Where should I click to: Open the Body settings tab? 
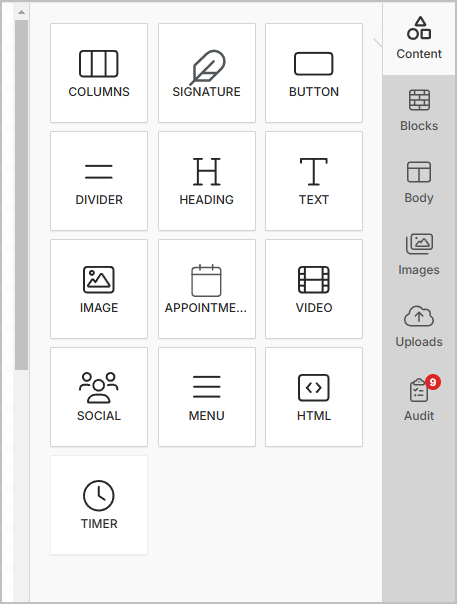point(419,183)
